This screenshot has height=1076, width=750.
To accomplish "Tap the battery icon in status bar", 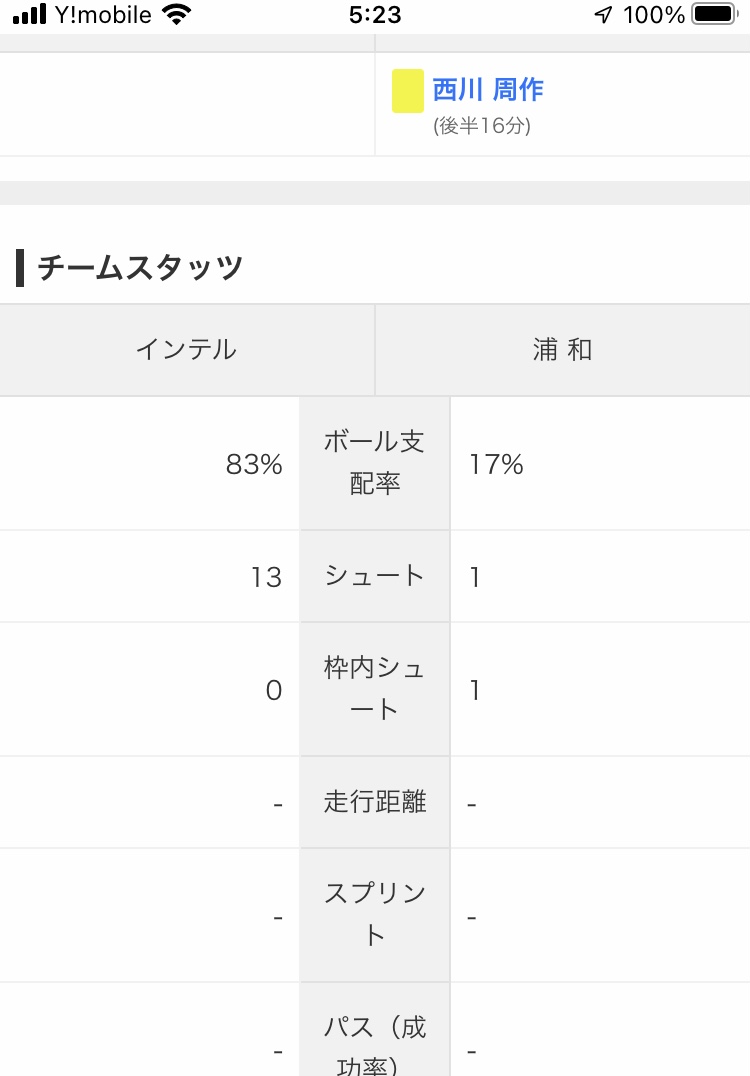I will 714,14.
